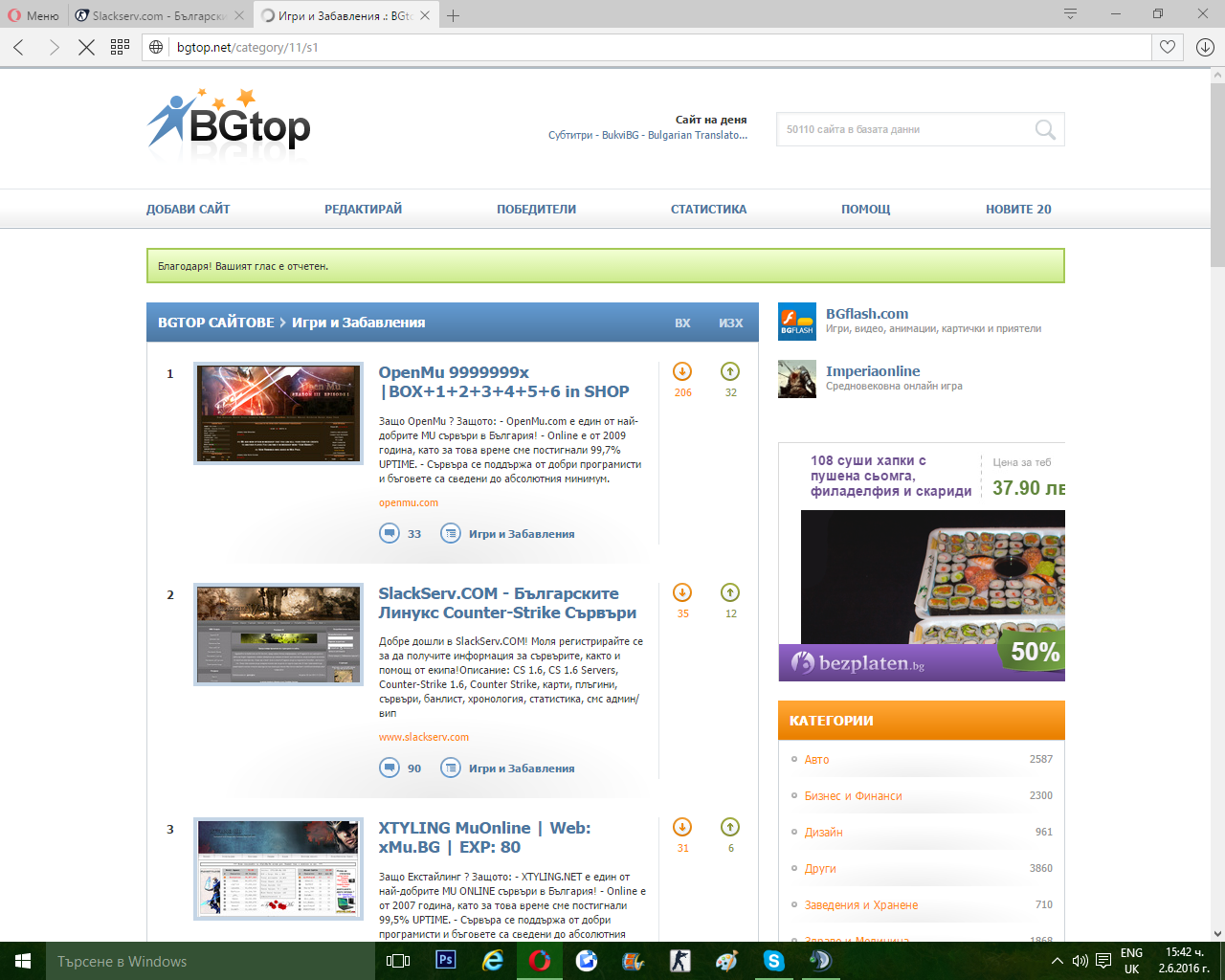
Task: Go back to the previous page
Action: tap(19, 47)
